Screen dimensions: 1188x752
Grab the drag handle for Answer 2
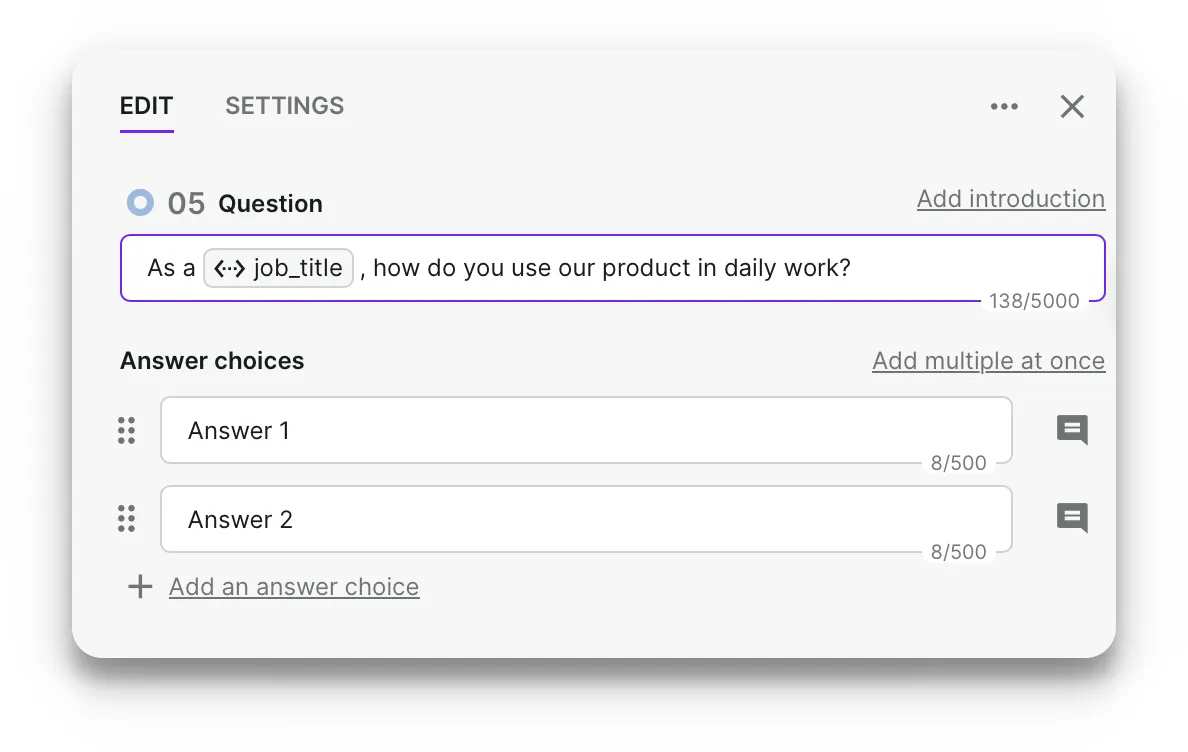pos(127,519)
